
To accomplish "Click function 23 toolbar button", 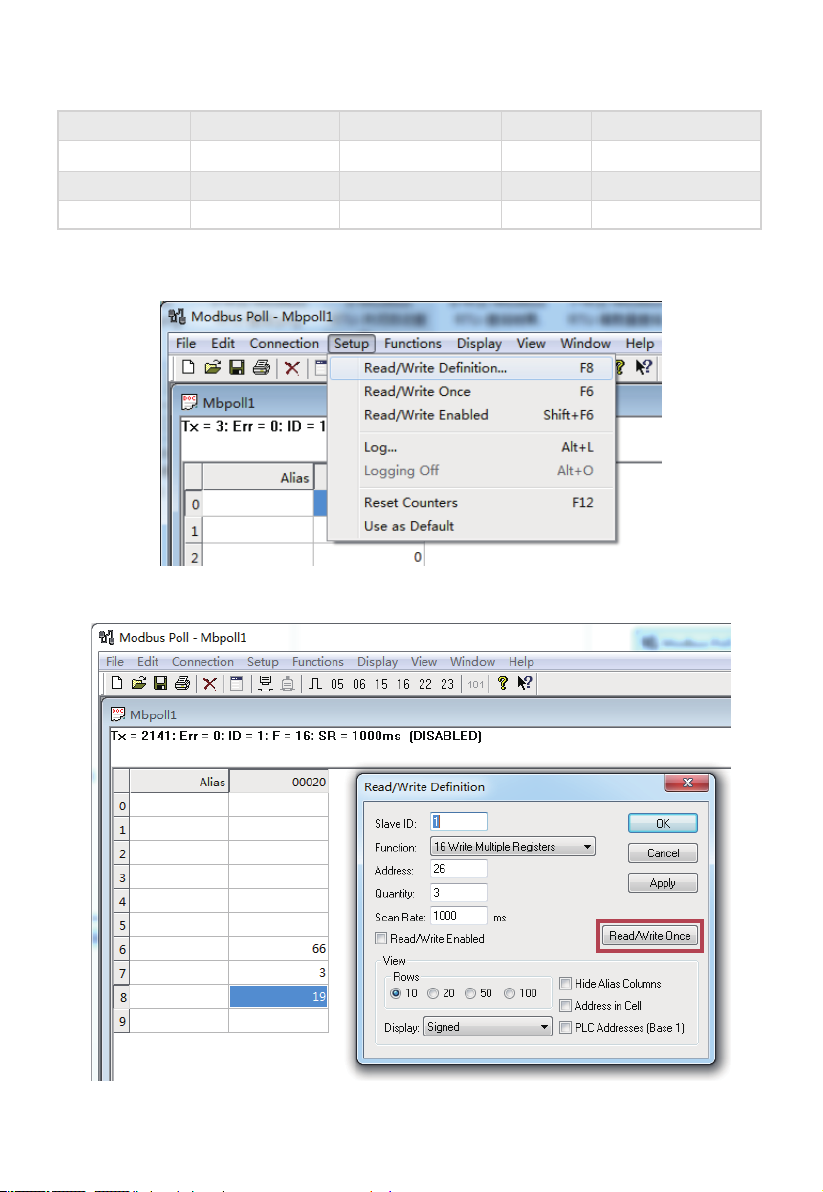I will (448, 684).
